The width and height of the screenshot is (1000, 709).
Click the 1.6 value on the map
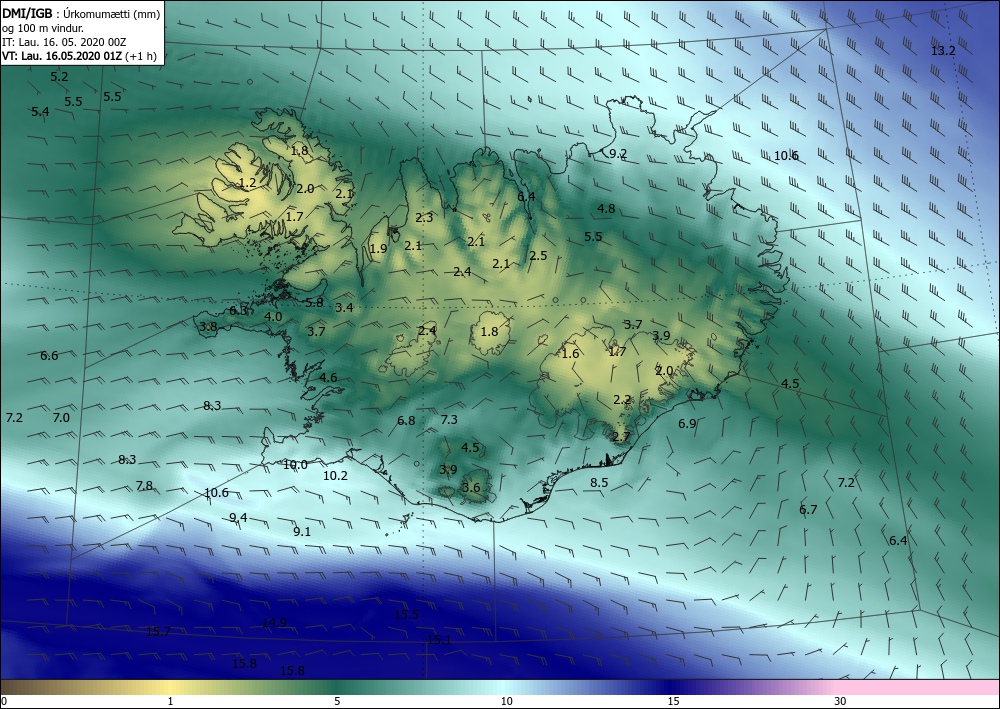click(570, 354)
